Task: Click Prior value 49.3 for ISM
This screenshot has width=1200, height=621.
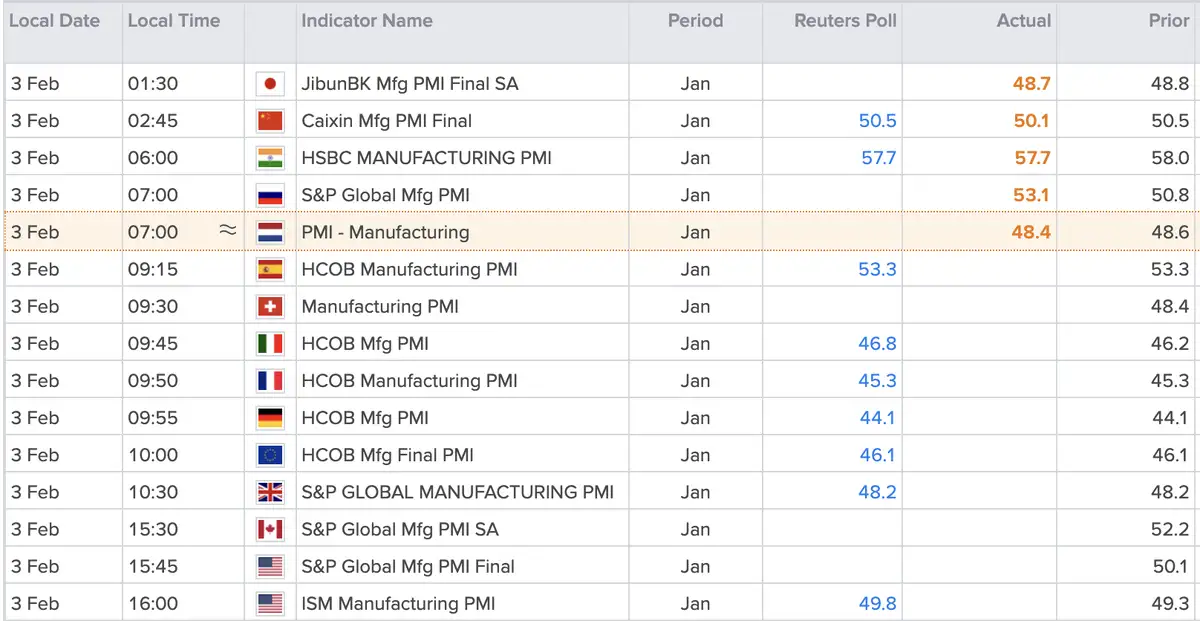Action: (1170, 603)
